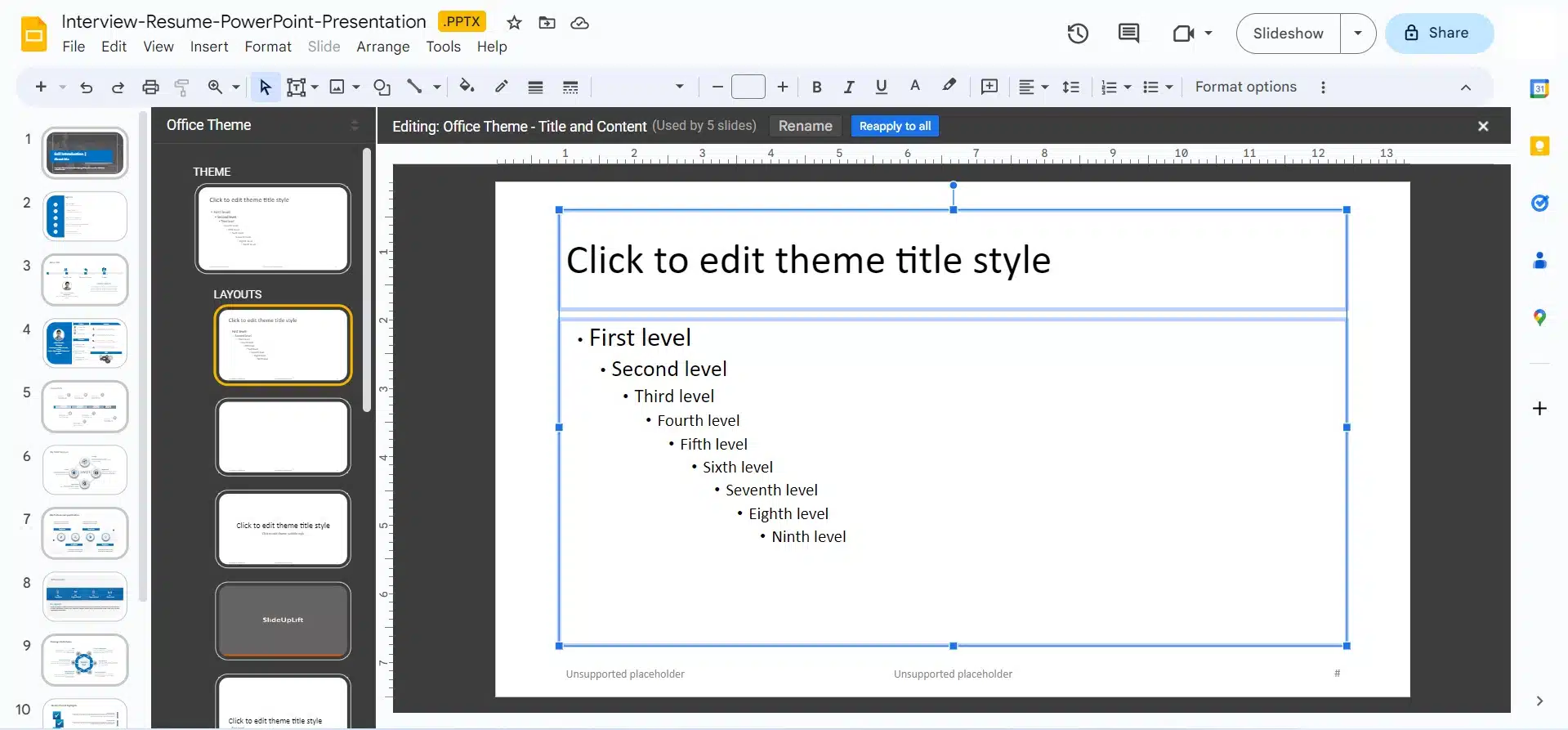Image resolution: width=1568 pixels, height=730 pixels.
Task: Expand the Slideshow options dropdown arrow
Action: click(1358, 34)
